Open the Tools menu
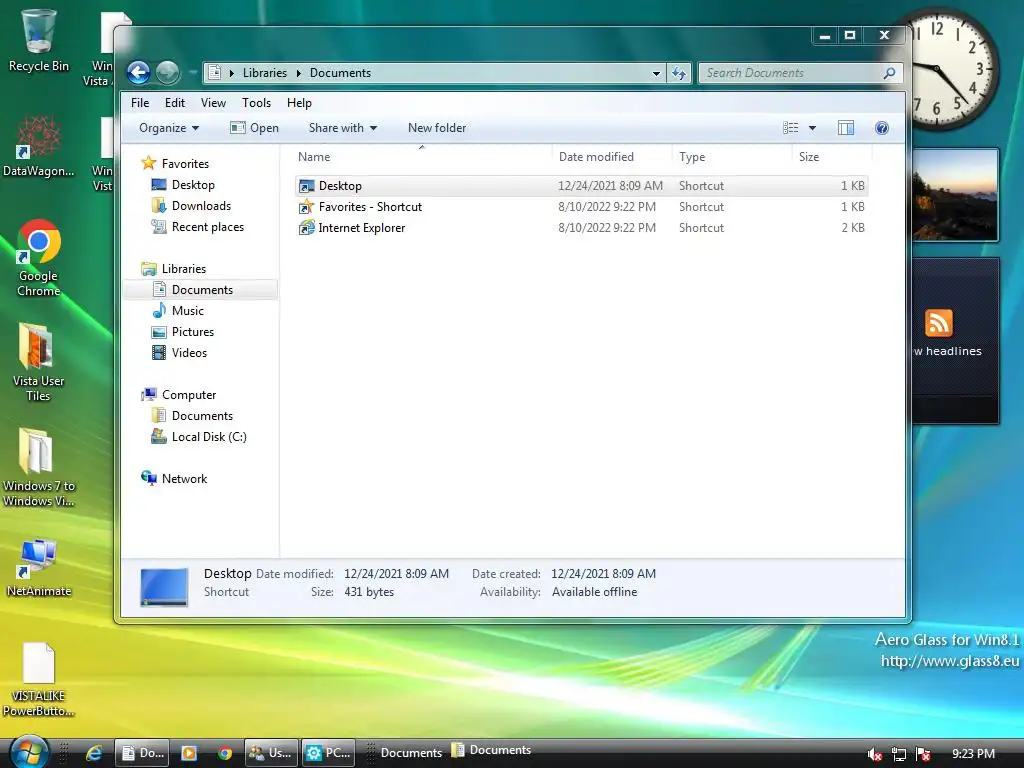Image resolution: width=1024 pixels, height=768 pixels. [x=256, y=103]
